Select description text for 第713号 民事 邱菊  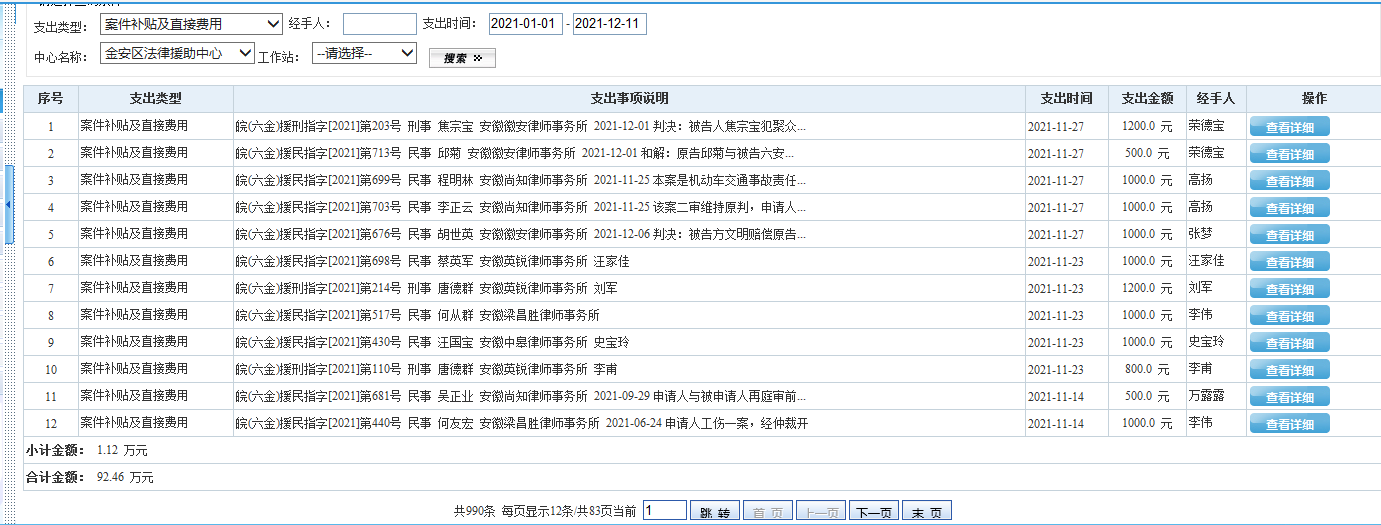click(515, 154)
